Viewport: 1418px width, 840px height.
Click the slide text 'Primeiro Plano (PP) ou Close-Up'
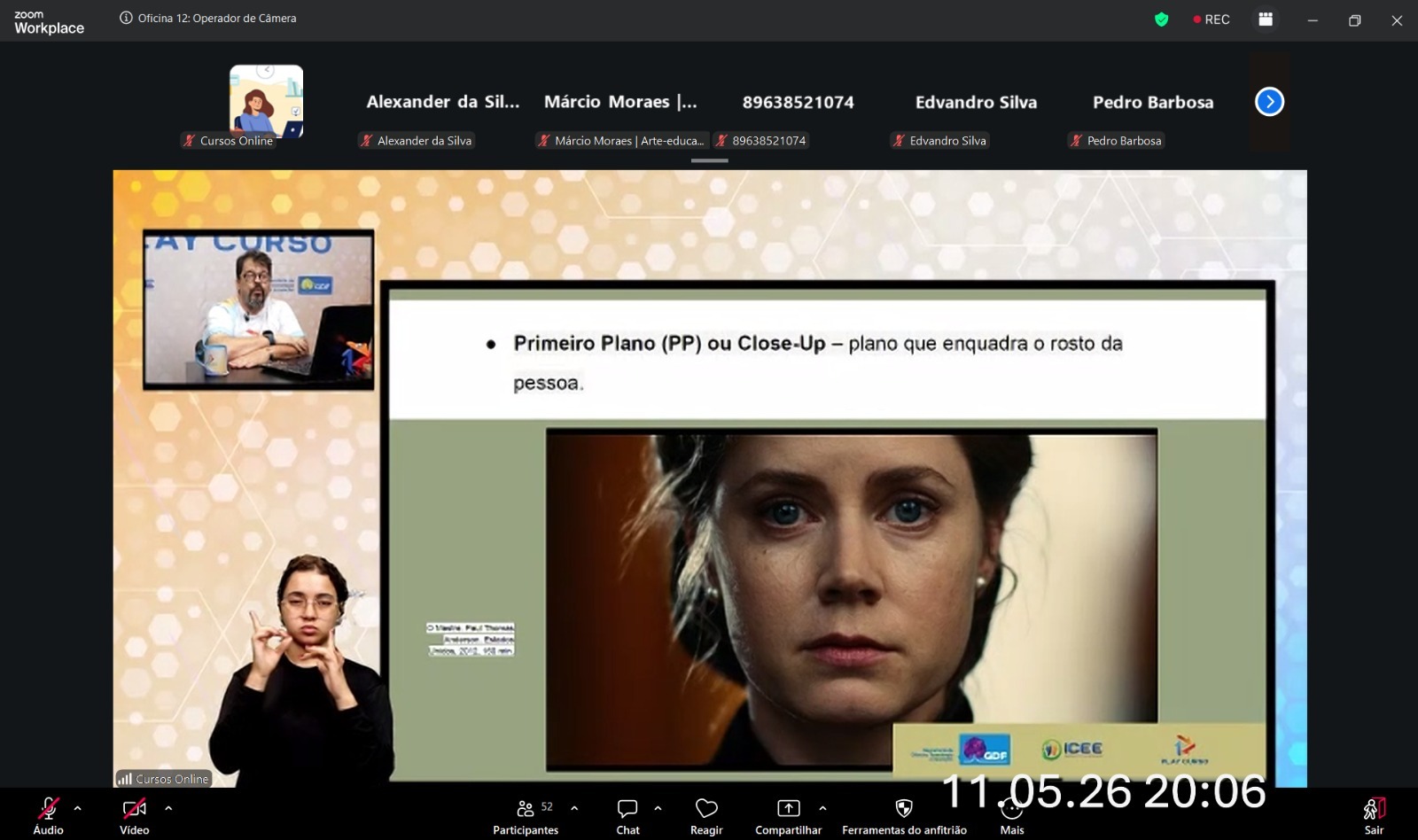click(x=669, y=343)
